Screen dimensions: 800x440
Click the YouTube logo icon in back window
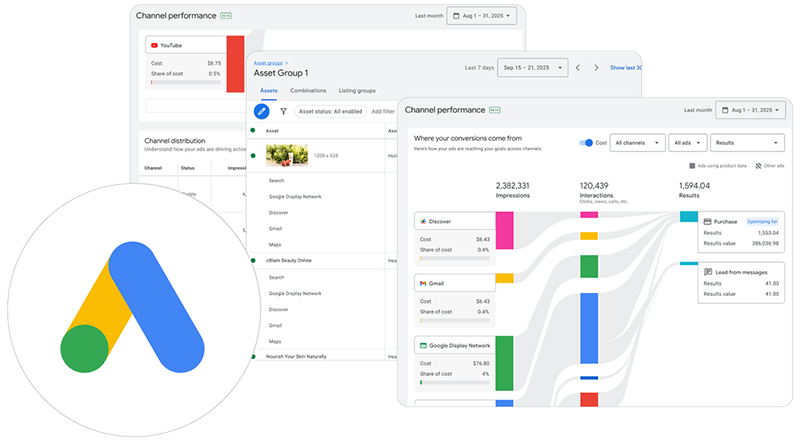pos(154,45)
